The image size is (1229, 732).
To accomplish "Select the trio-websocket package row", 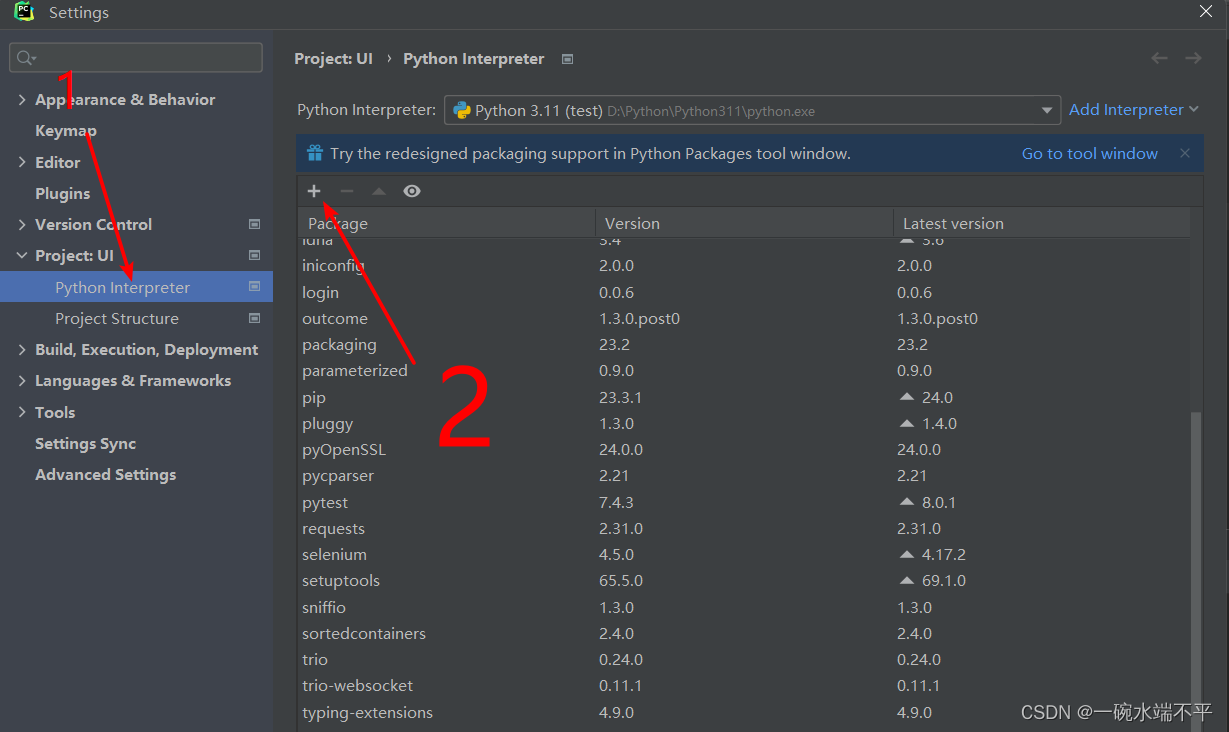I will pos(744,685).
